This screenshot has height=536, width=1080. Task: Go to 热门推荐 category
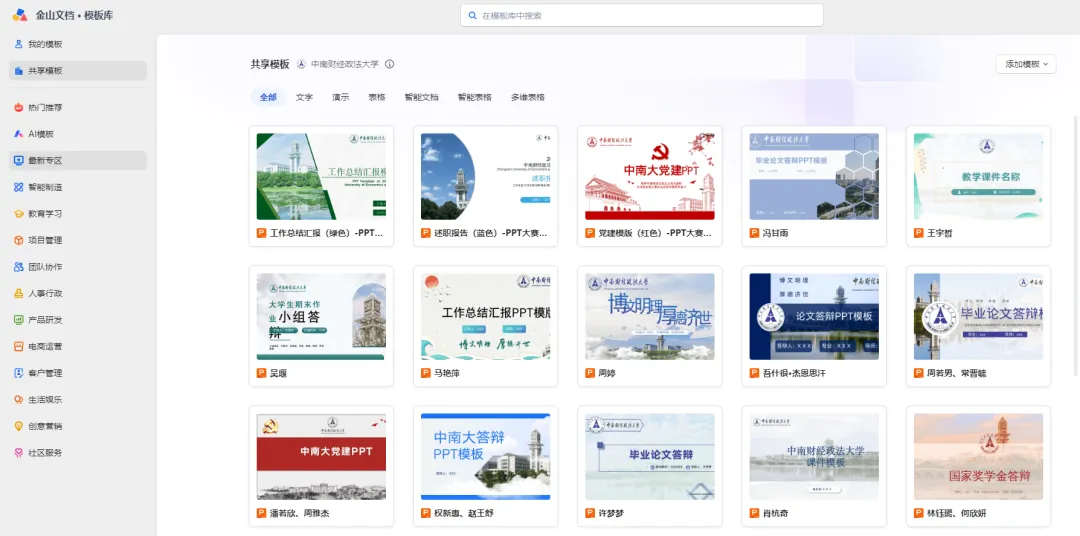point(78,107)
